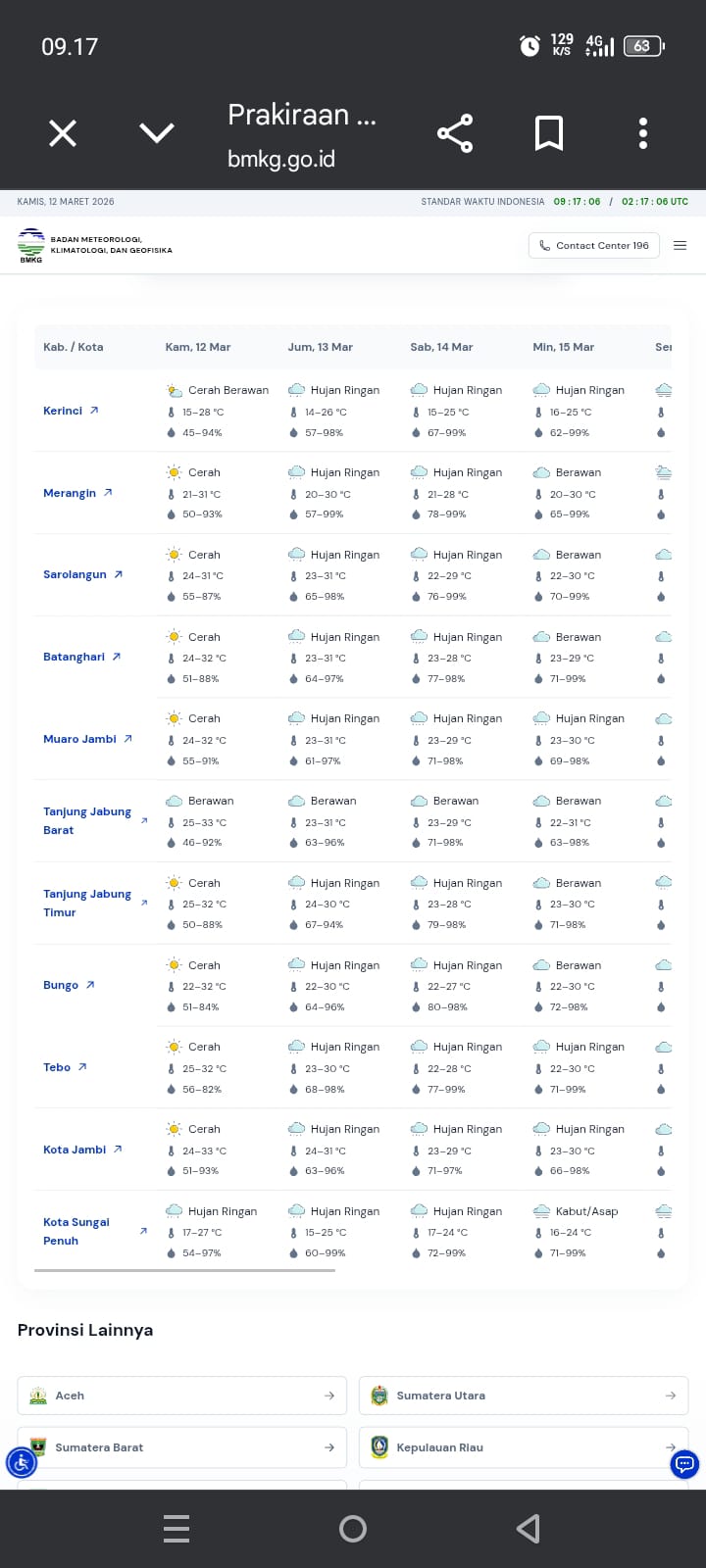Image resolution: width=706 pixels, height=1568 pixels.
Task: Open the accessibility widget icon
Action: click(22, 1463)
